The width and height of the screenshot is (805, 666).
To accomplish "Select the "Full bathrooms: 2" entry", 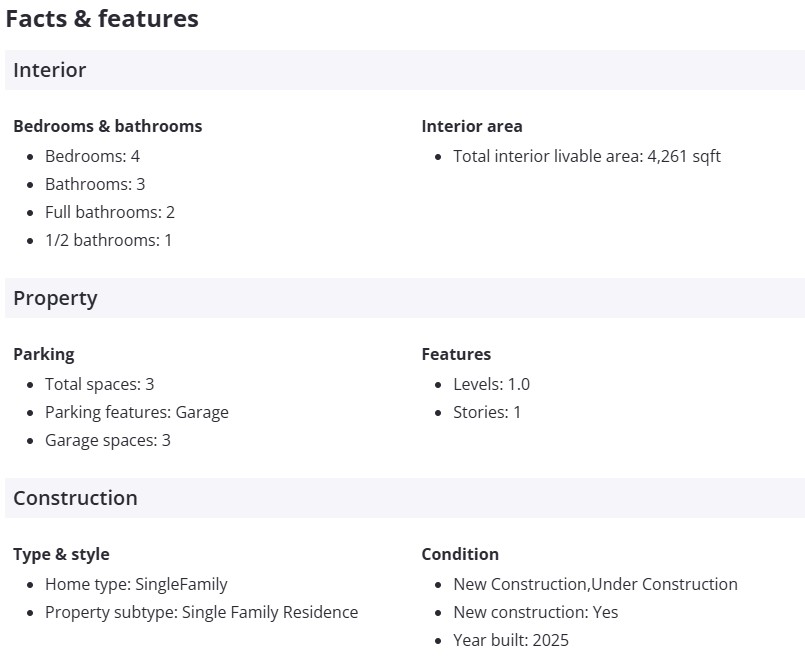I will (110, 212).
